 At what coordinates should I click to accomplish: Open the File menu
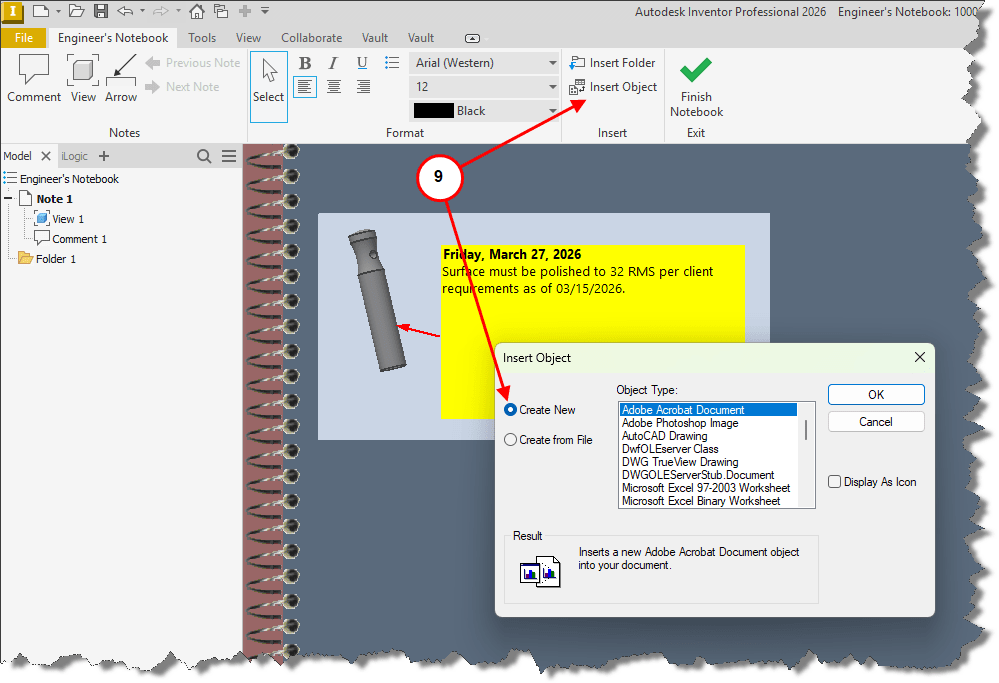24,38
